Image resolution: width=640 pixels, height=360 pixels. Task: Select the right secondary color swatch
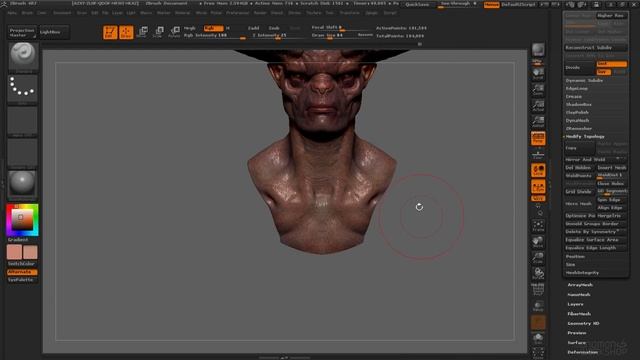tap(30, 252)
